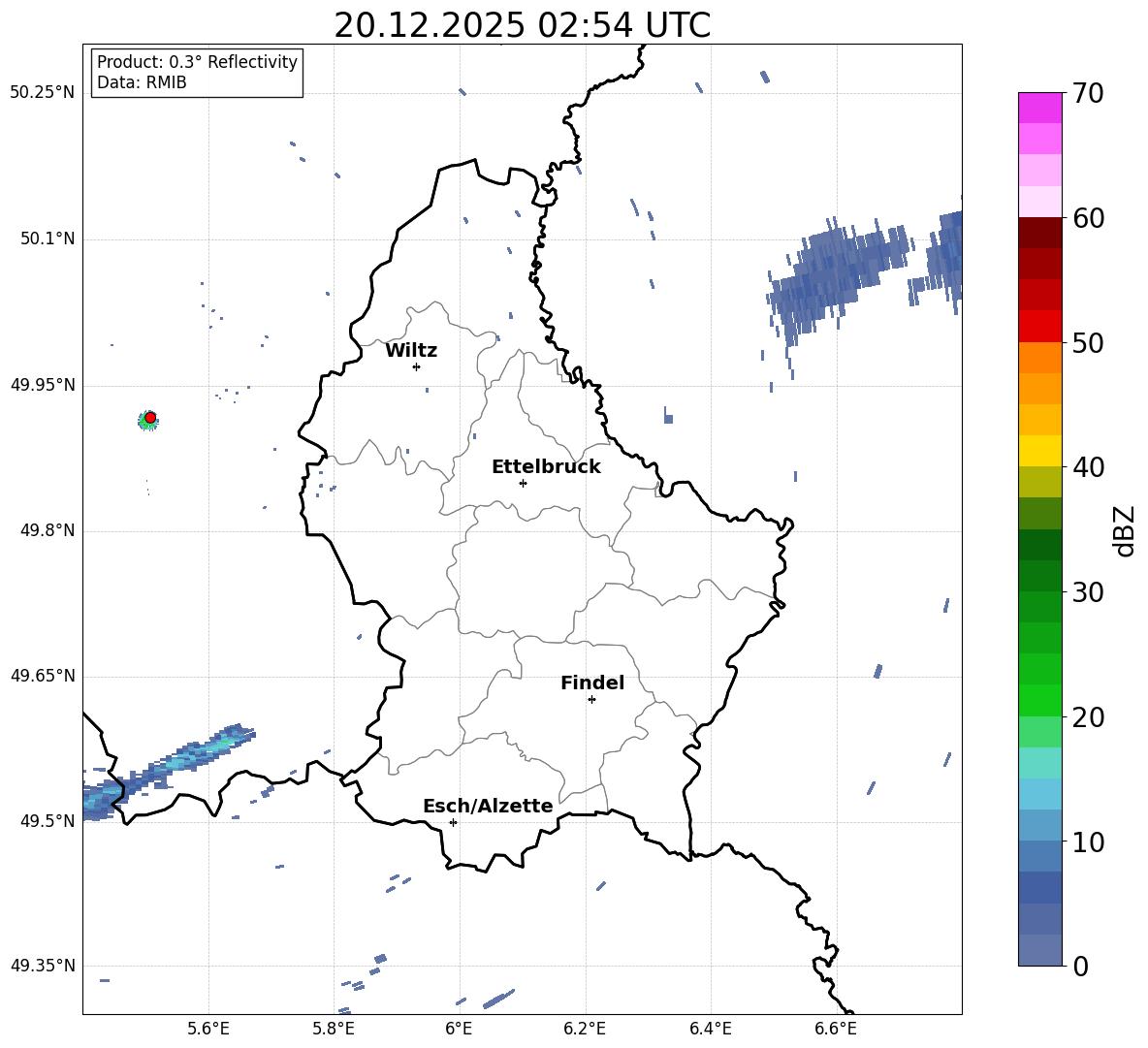Click the 60 colorbar tick label

(x=1088, y=218)
